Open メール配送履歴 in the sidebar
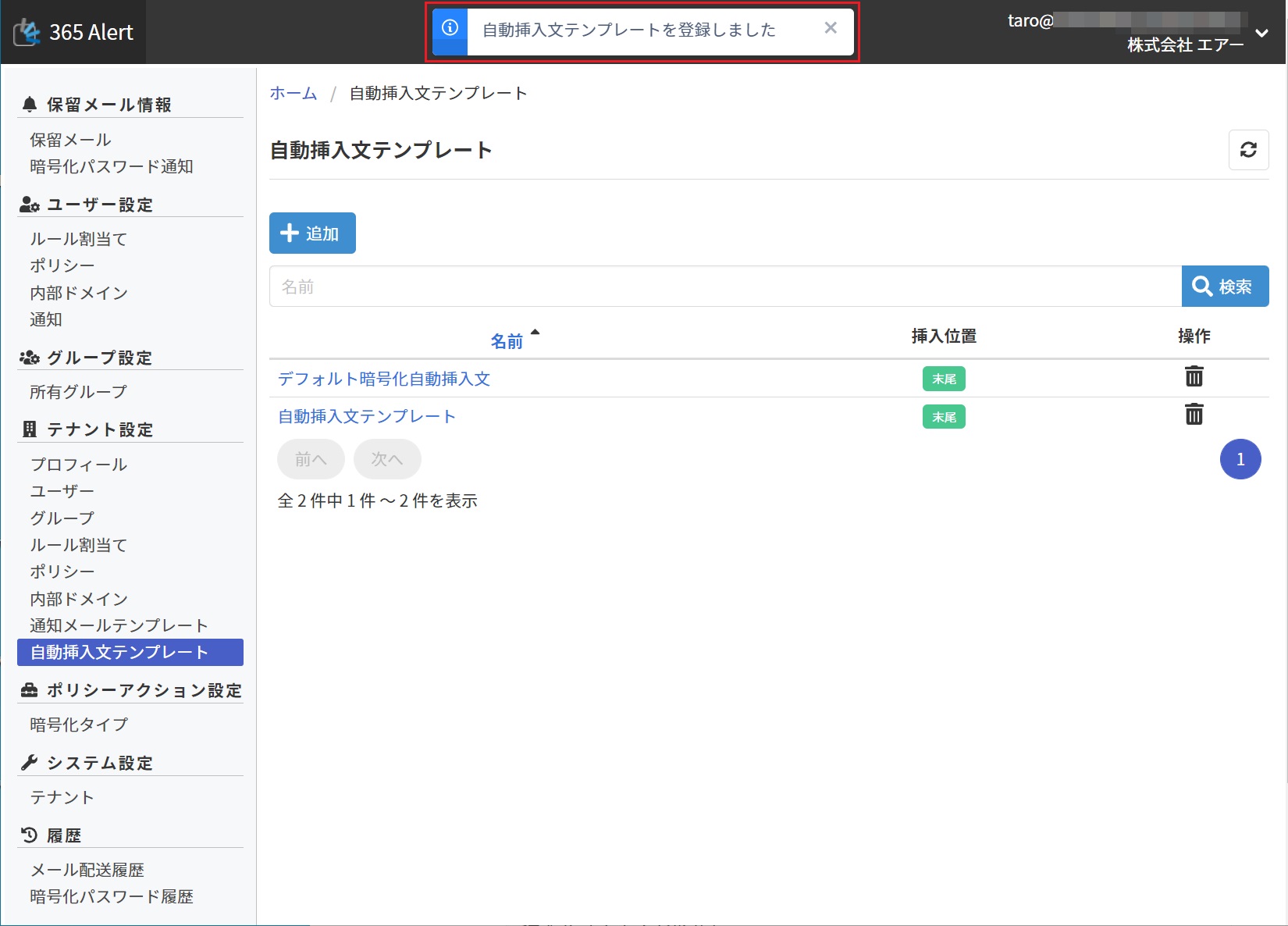The width and height of the screenshot is (1288, 926). pos(87,870)
